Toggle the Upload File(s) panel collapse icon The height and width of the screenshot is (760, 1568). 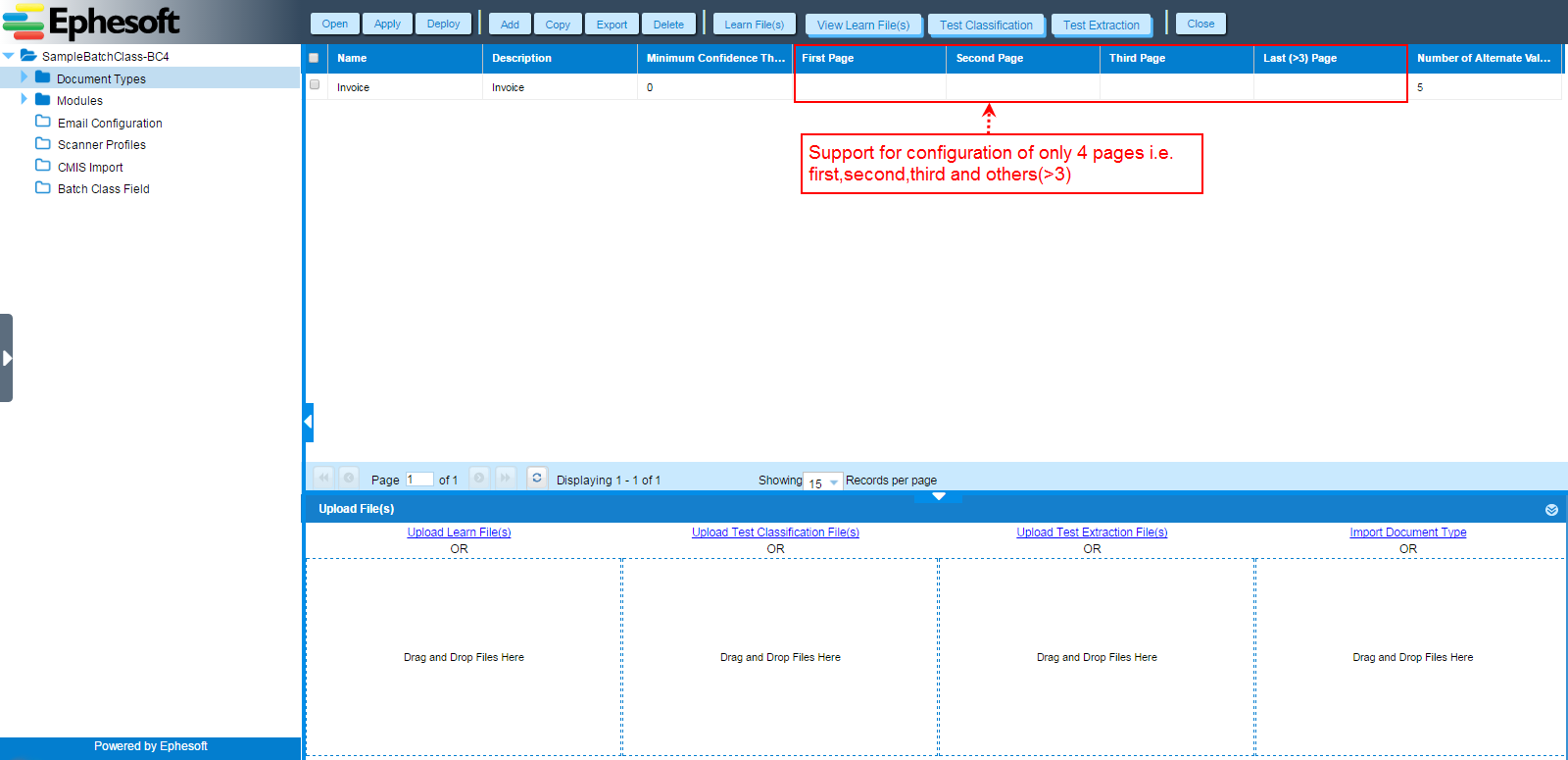[x=1551, y=510]
